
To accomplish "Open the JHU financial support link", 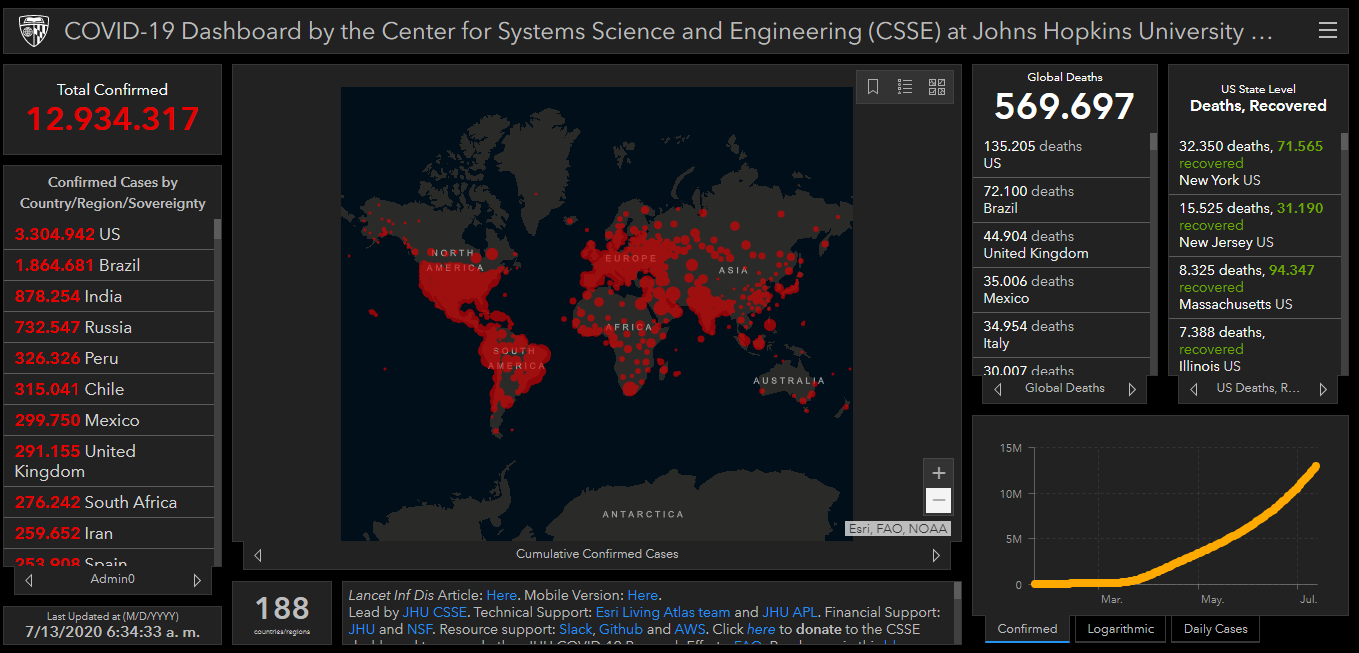I will pyautogui.click(x=361, y=629).
